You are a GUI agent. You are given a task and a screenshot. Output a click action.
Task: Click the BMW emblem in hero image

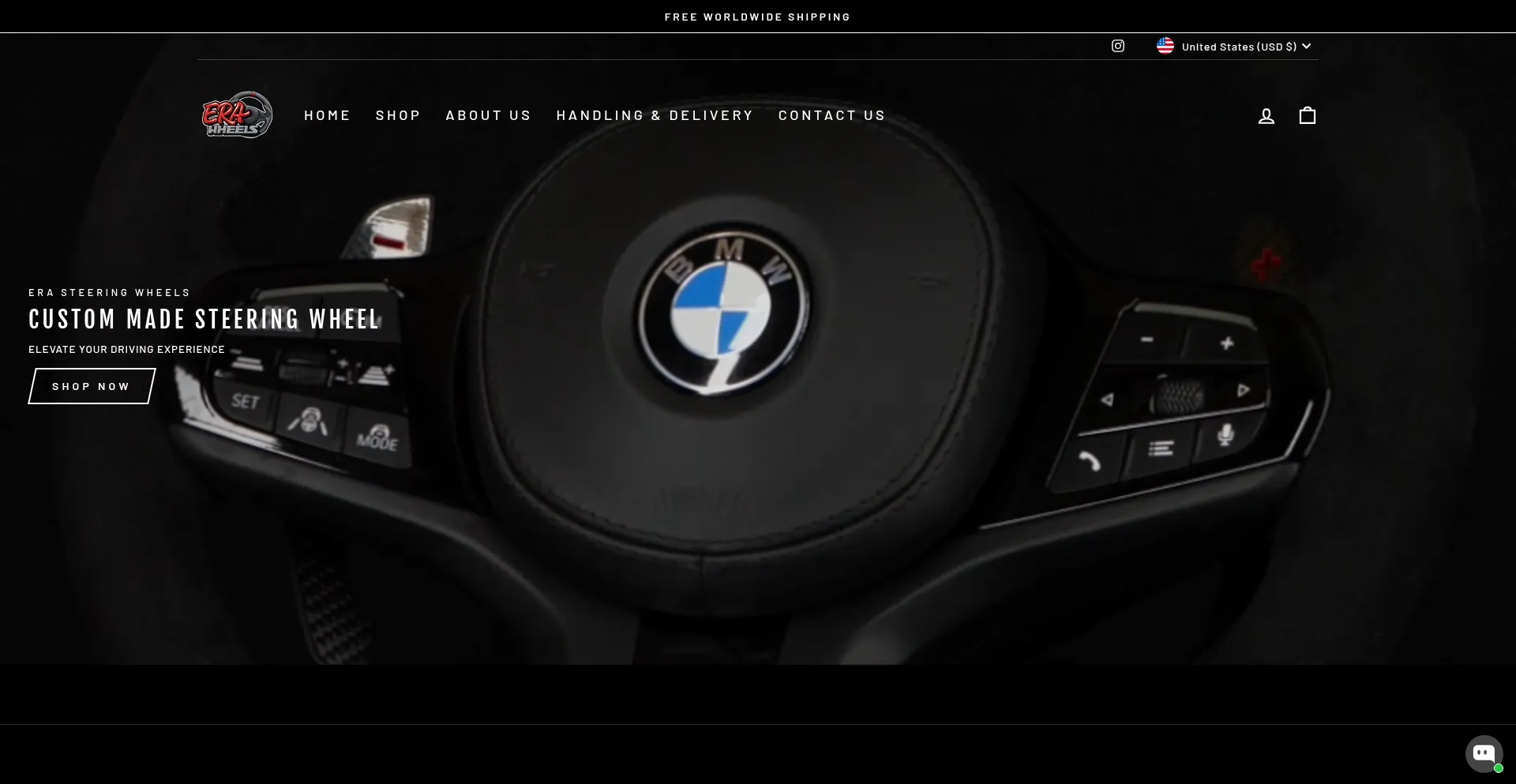click(x=722, y=313)
